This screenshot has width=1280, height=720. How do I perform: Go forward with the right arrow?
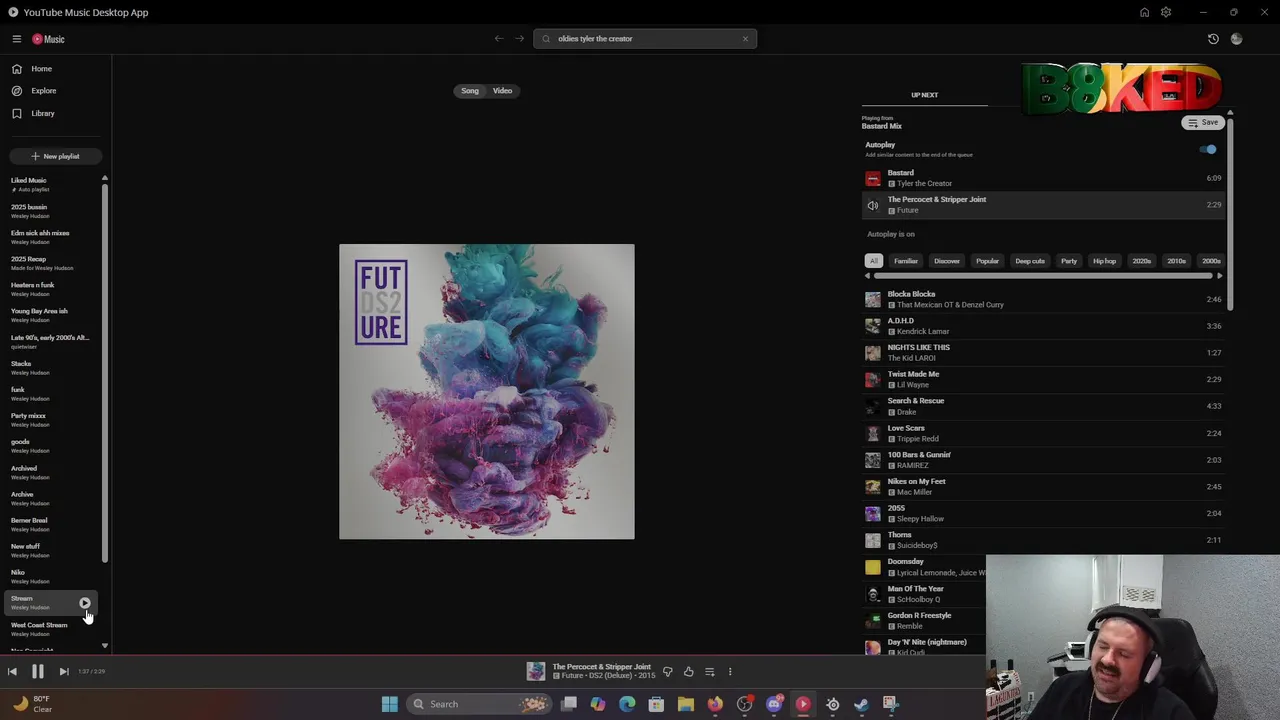(519, 39)
